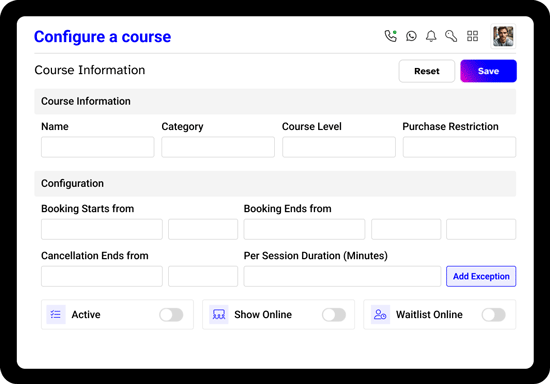
Task: Click the Add Exception button
Action: (x=481, y=276)
